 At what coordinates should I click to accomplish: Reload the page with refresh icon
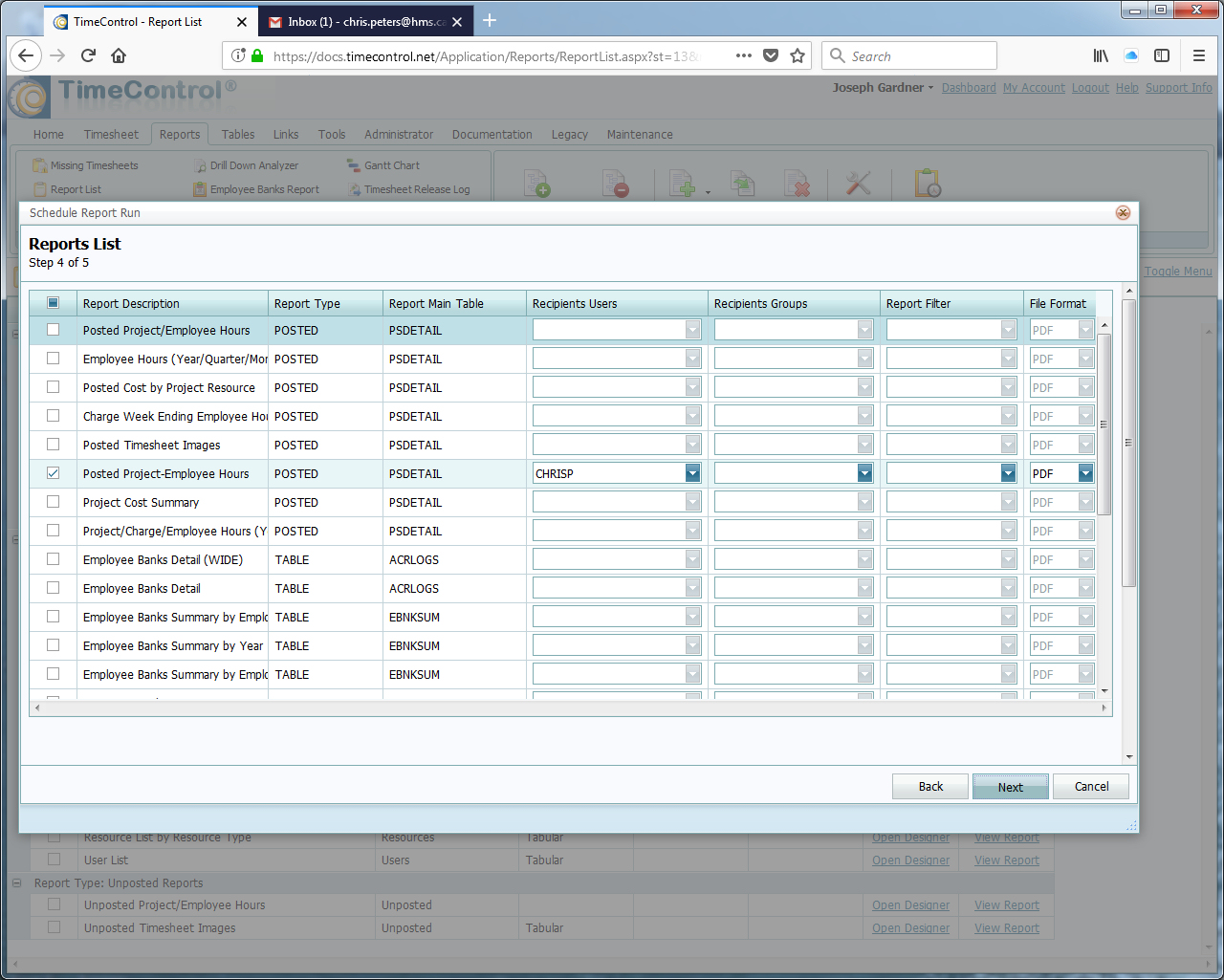[88, 55]
